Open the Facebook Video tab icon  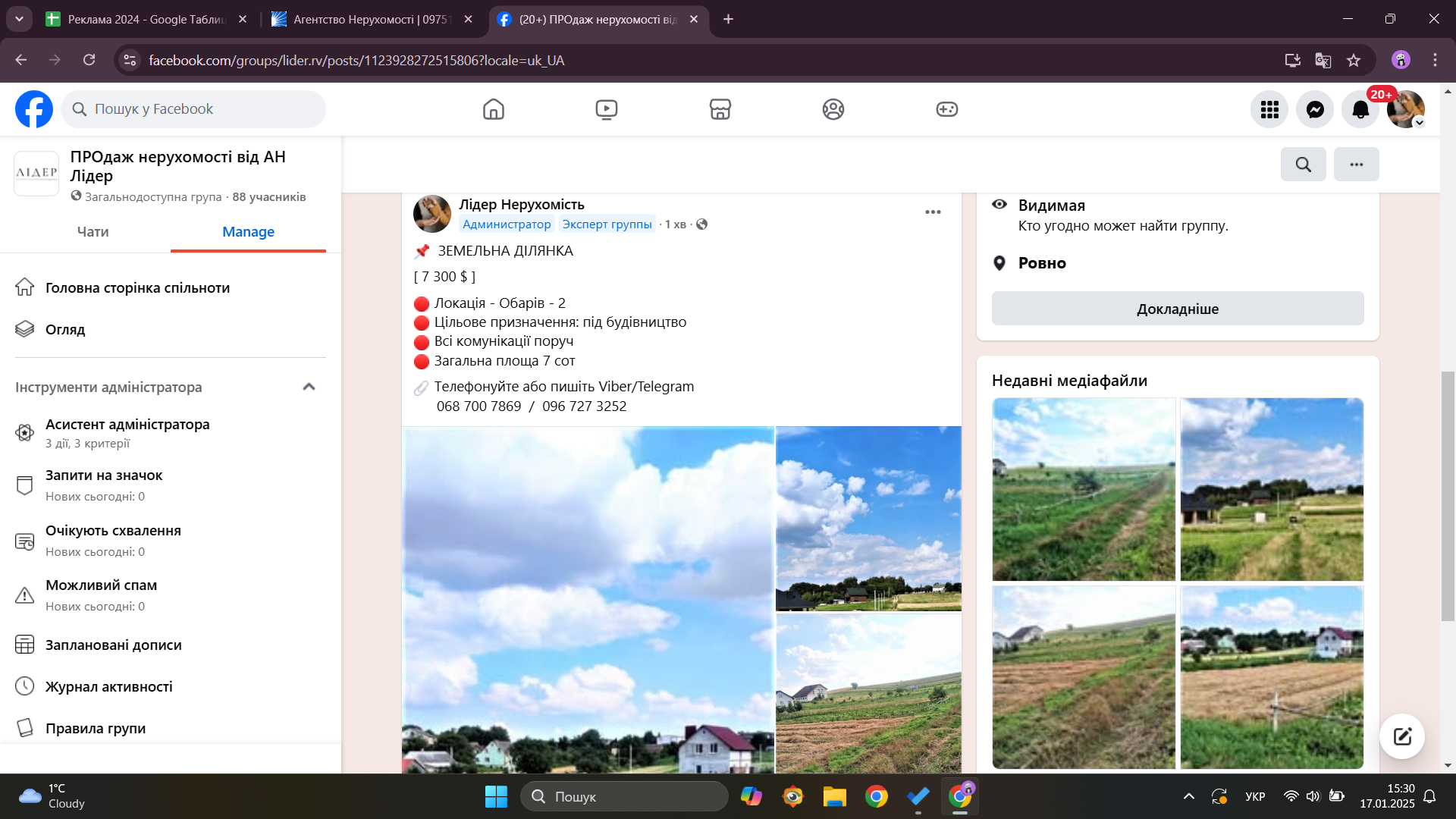(x=606, y=109)
